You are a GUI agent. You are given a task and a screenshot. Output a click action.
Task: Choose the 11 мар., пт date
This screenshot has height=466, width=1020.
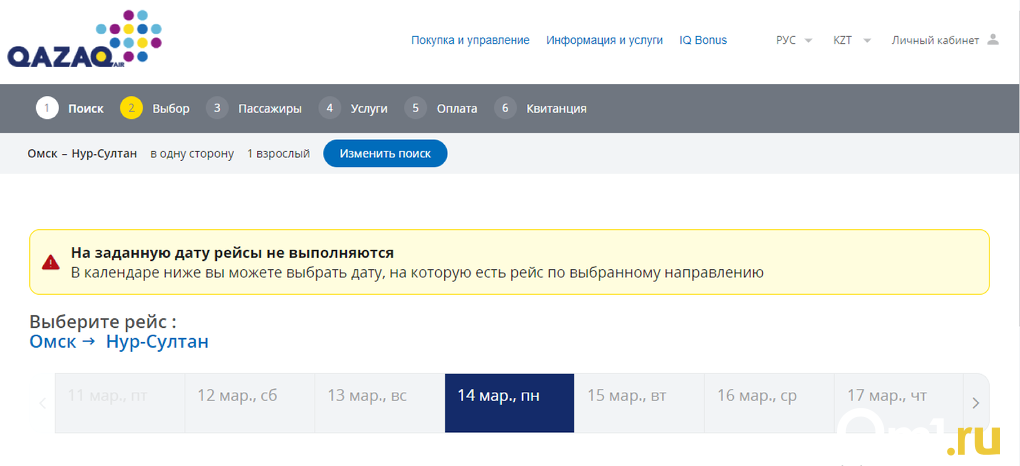(120, 403)
